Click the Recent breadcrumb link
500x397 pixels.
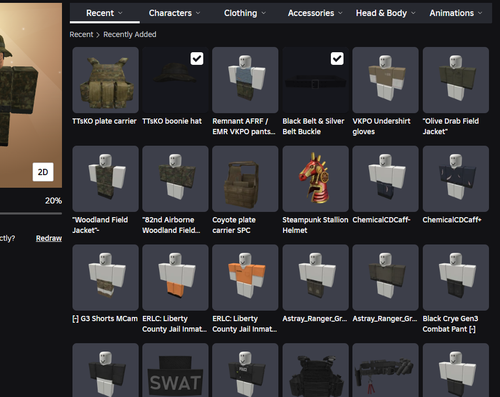click(x=81, y=34)
